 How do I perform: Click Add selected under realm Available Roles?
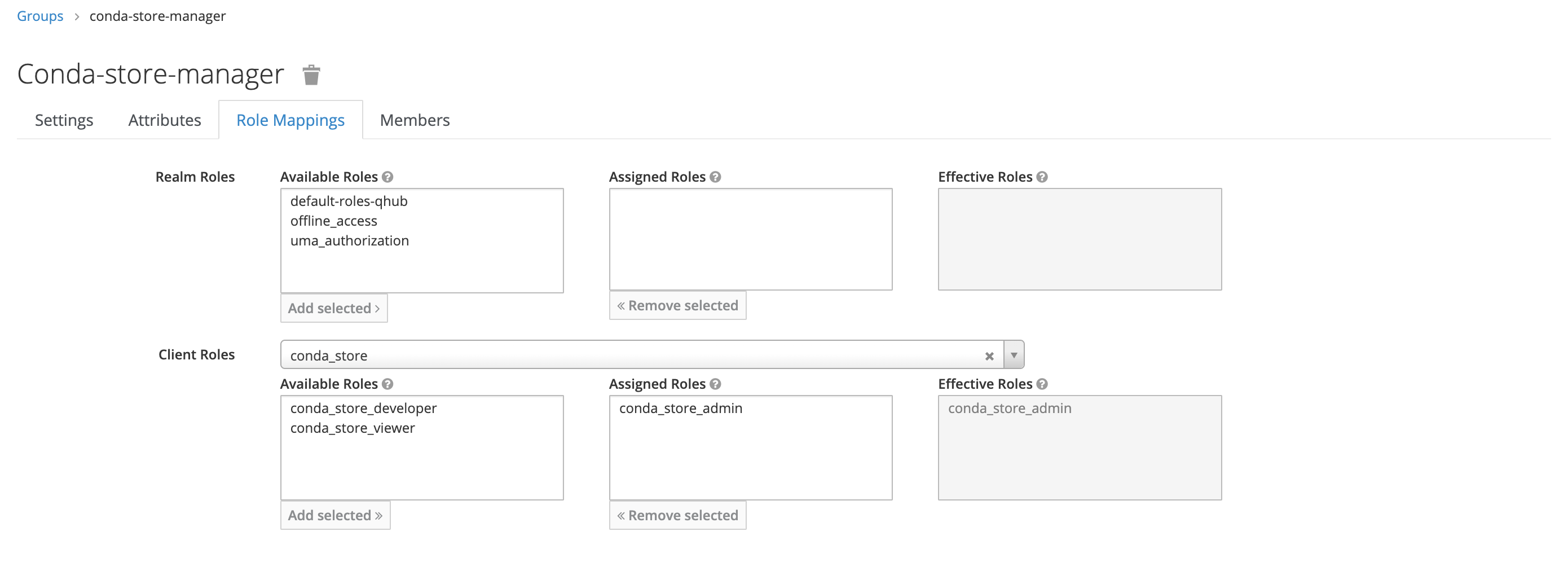click(333, 308)
